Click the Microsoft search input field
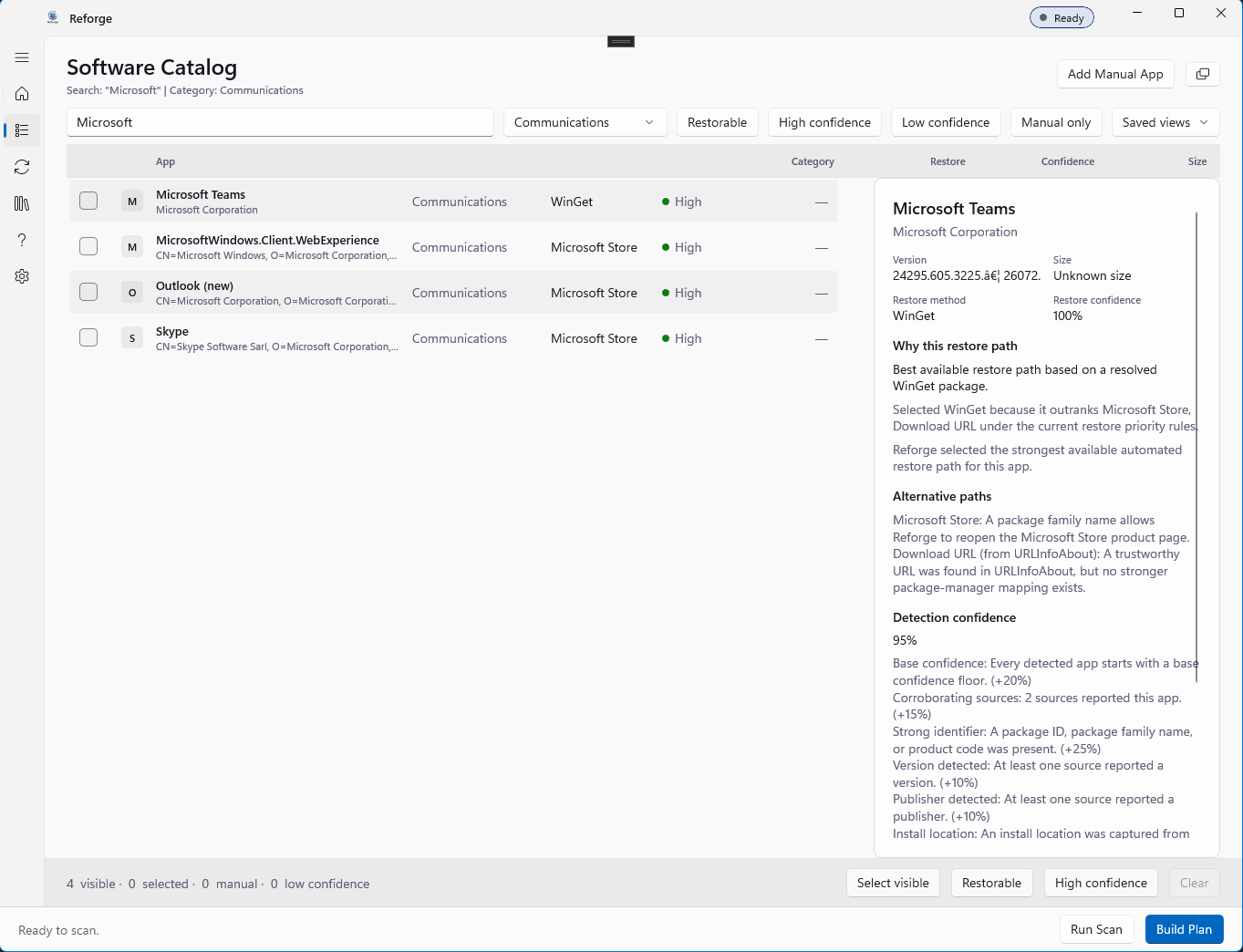This screenshot has height=952, width=1243. 280,122
